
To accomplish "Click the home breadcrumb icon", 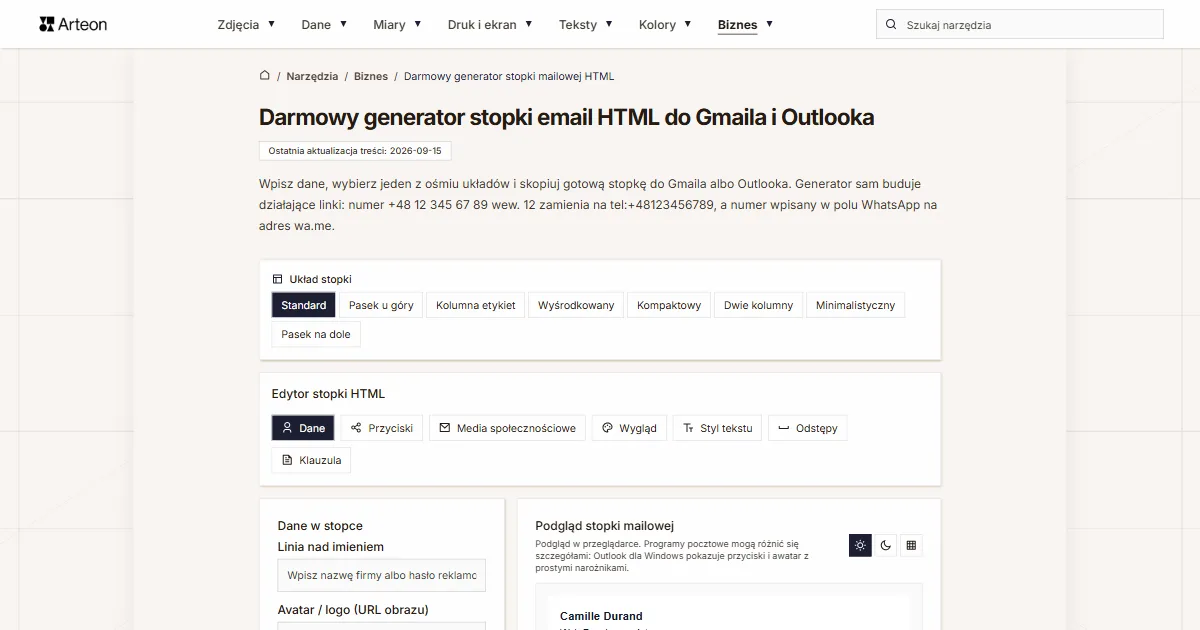I will [265, 75].
